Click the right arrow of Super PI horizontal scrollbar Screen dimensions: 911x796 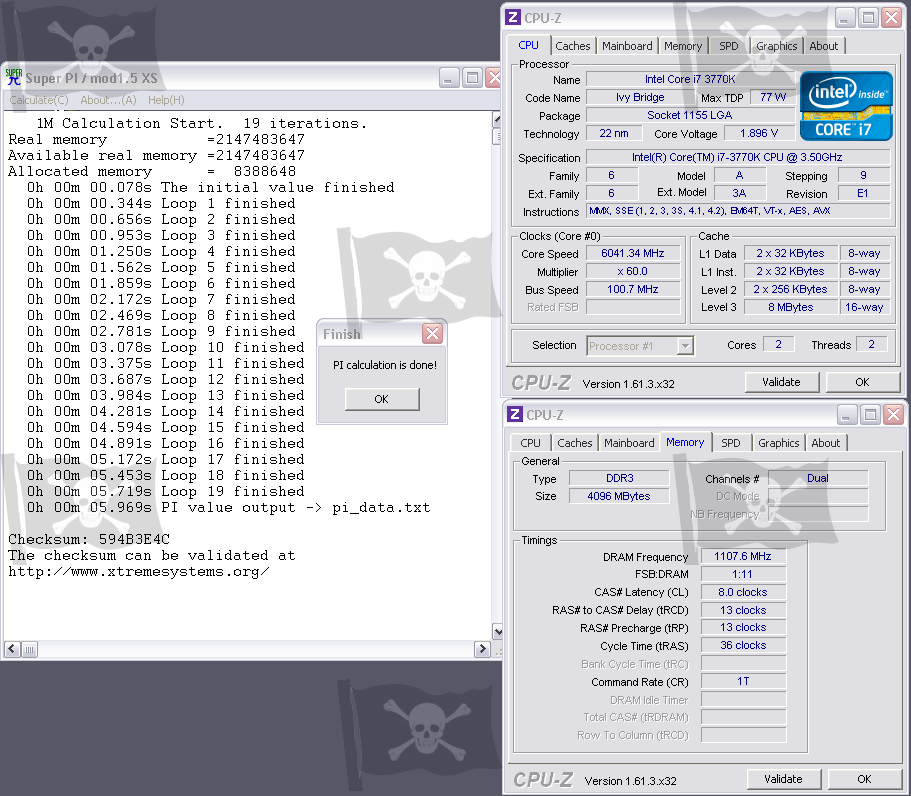tap(482, 649)
